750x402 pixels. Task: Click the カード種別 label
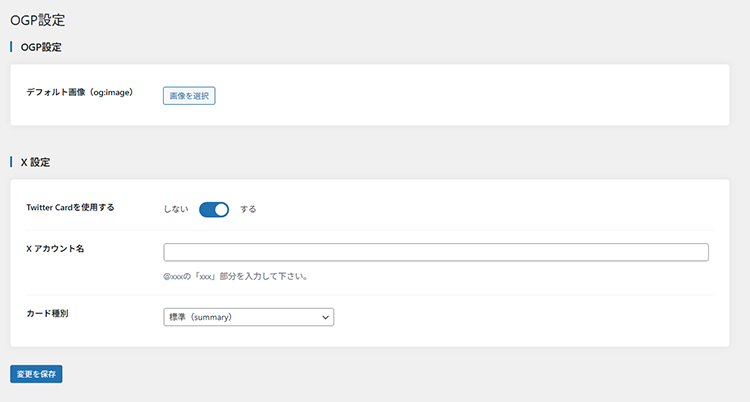pyautogui.click(x=47, y=313)
